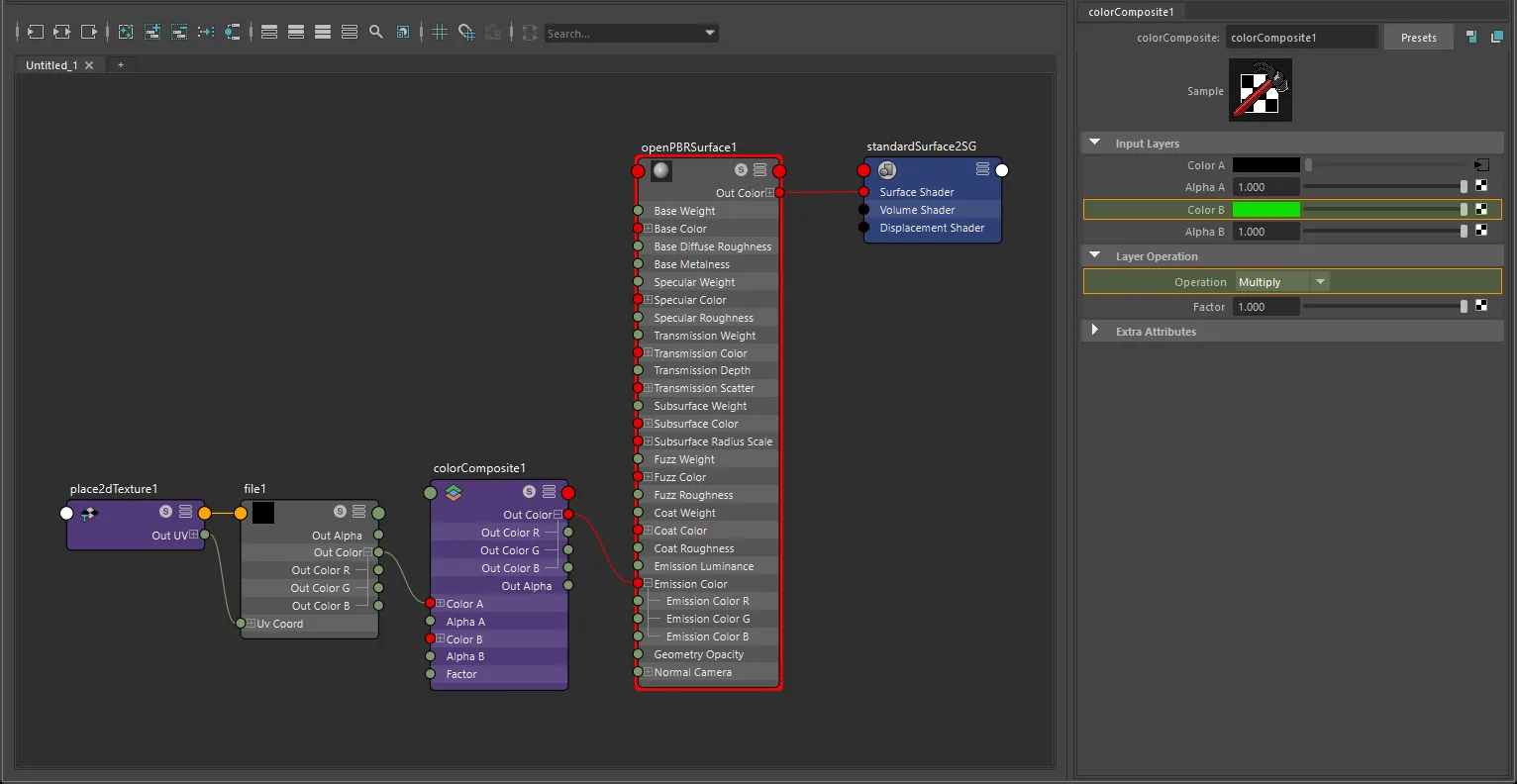Click the standardSurface2SG shading group icon

887,170
